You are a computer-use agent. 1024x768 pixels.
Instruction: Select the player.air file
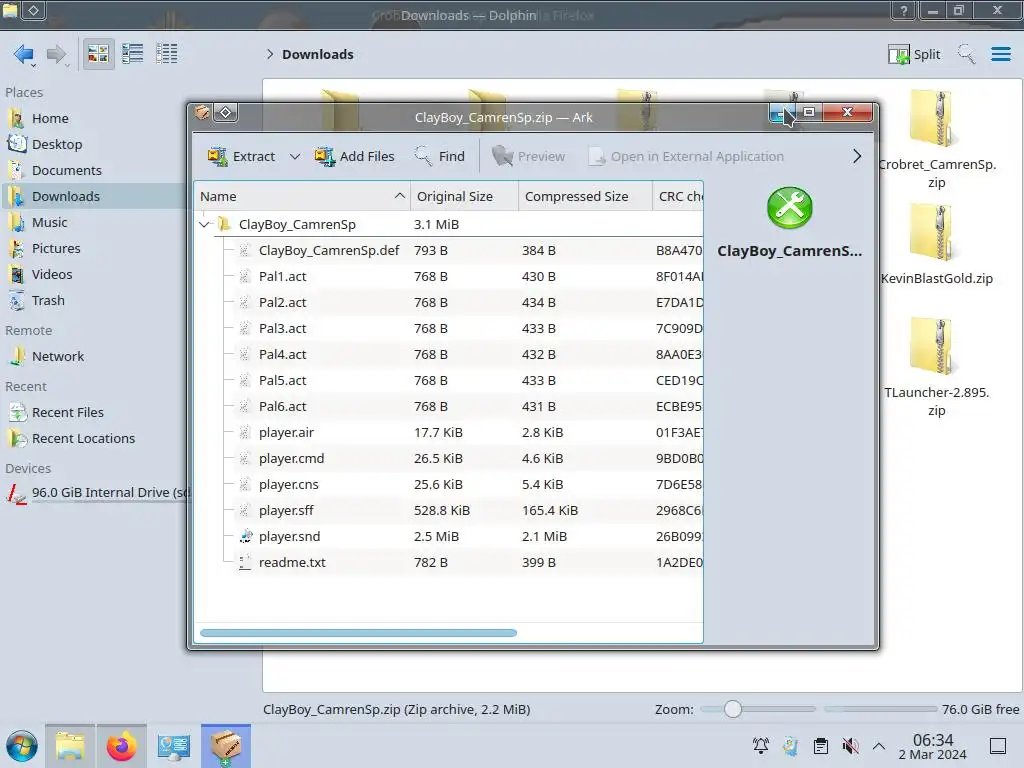448,433
